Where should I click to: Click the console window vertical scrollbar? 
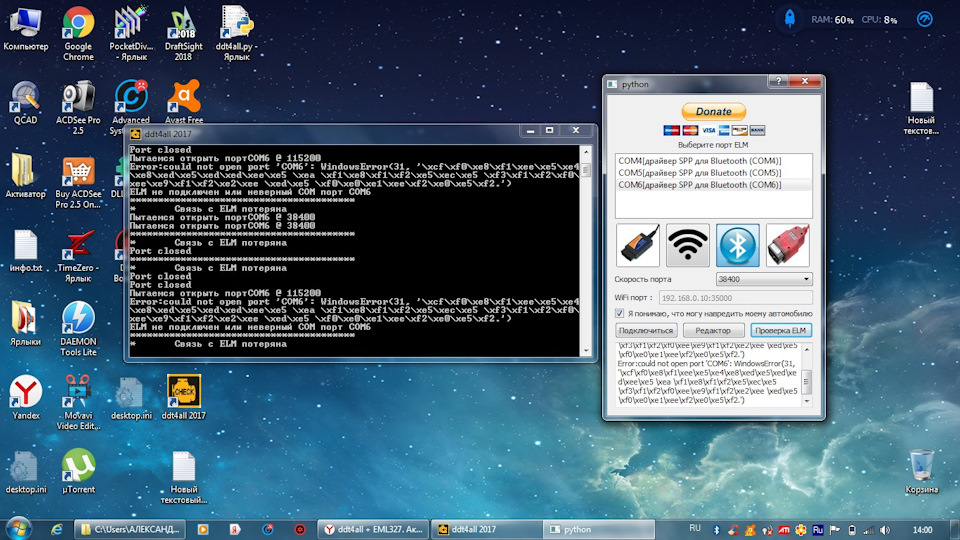coord(586,251)
